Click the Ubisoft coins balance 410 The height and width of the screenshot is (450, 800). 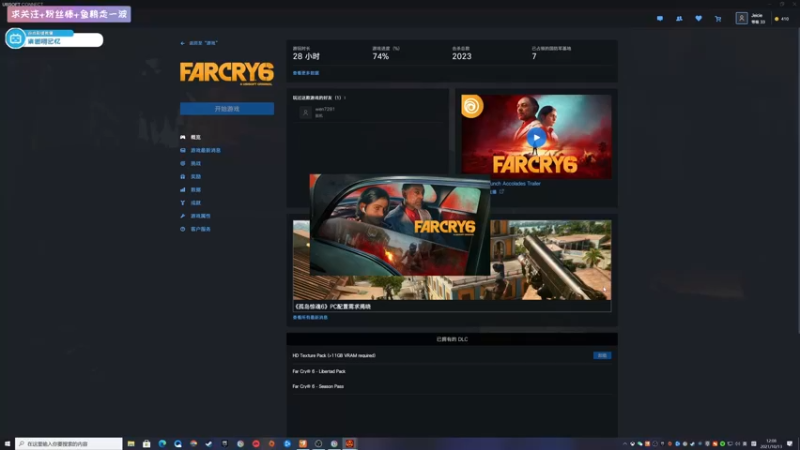click(x=782, y=19)
